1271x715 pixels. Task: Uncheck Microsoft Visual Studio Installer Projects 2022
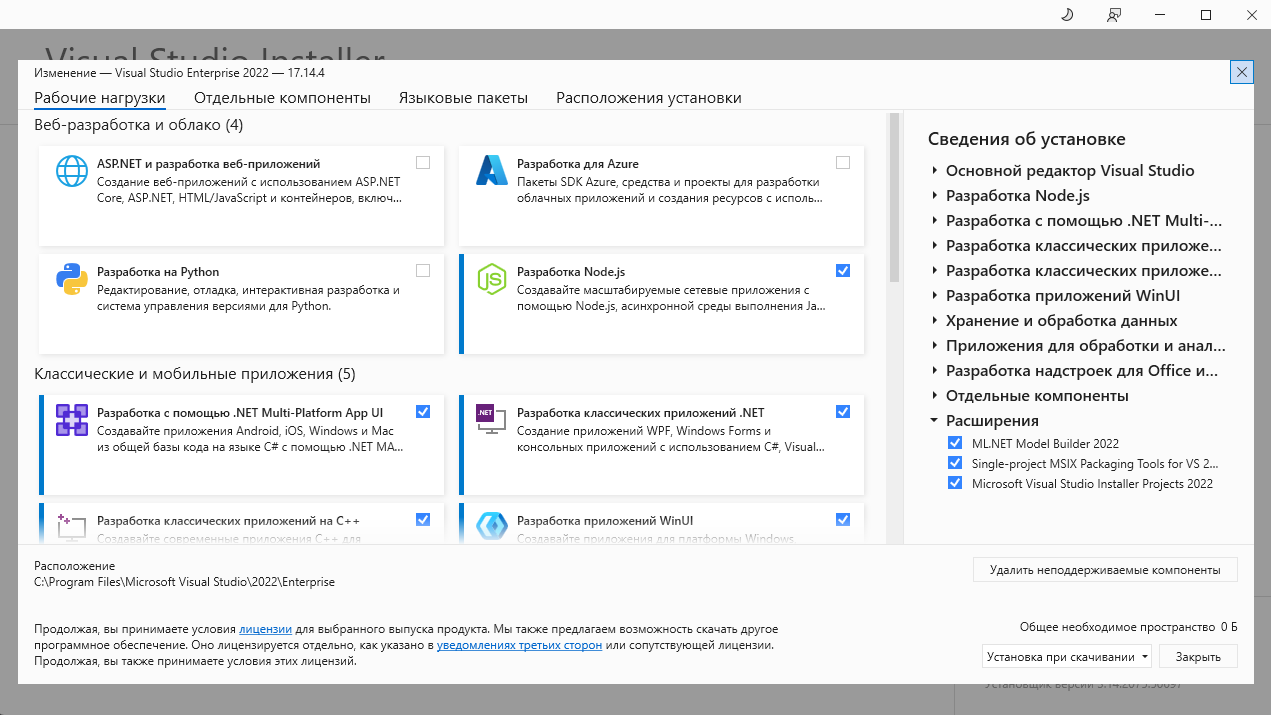pyautogui.click(x=955, y=483)
